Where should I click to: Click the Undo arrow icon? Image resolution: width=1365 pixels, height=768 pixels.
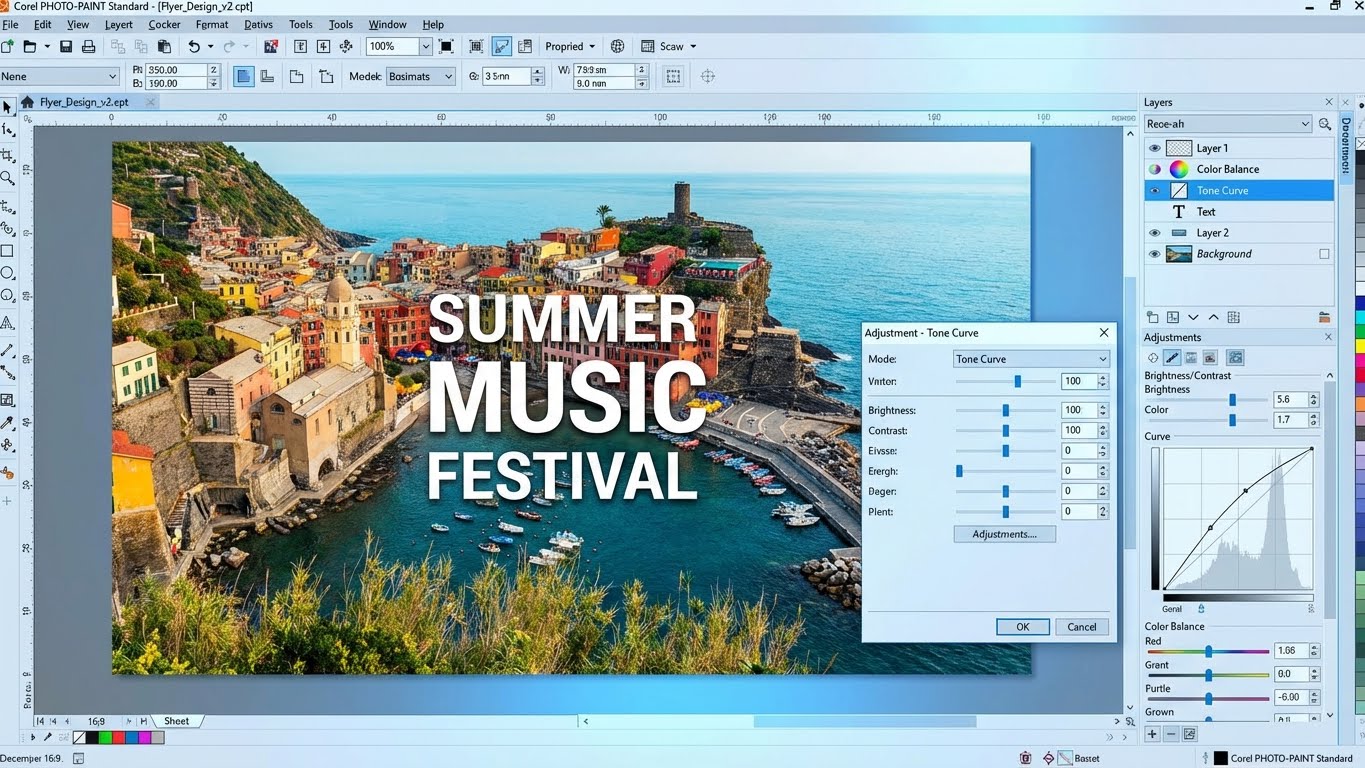(194, 47)
